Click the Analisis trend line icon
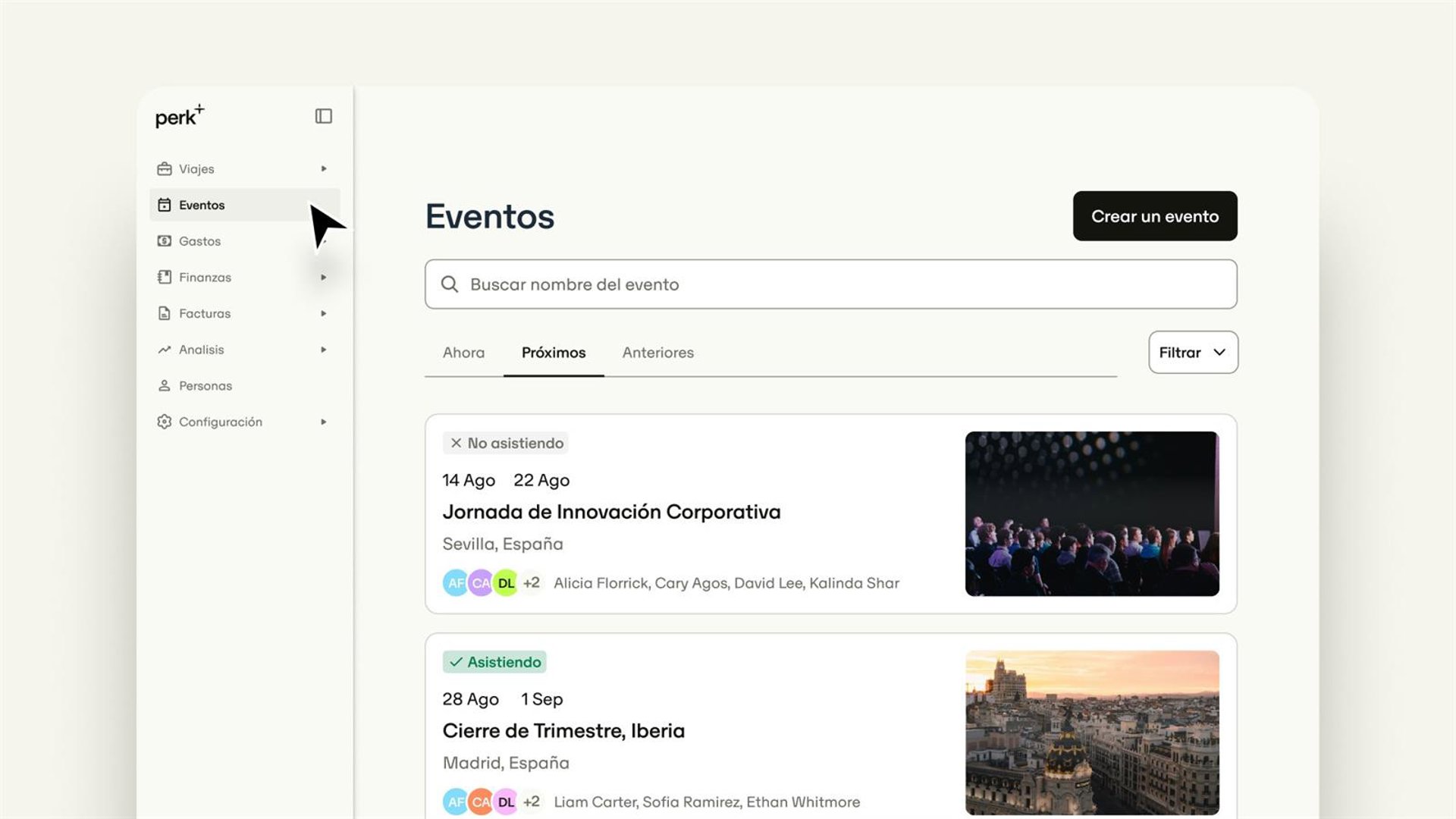 click(x=164, y=350)
